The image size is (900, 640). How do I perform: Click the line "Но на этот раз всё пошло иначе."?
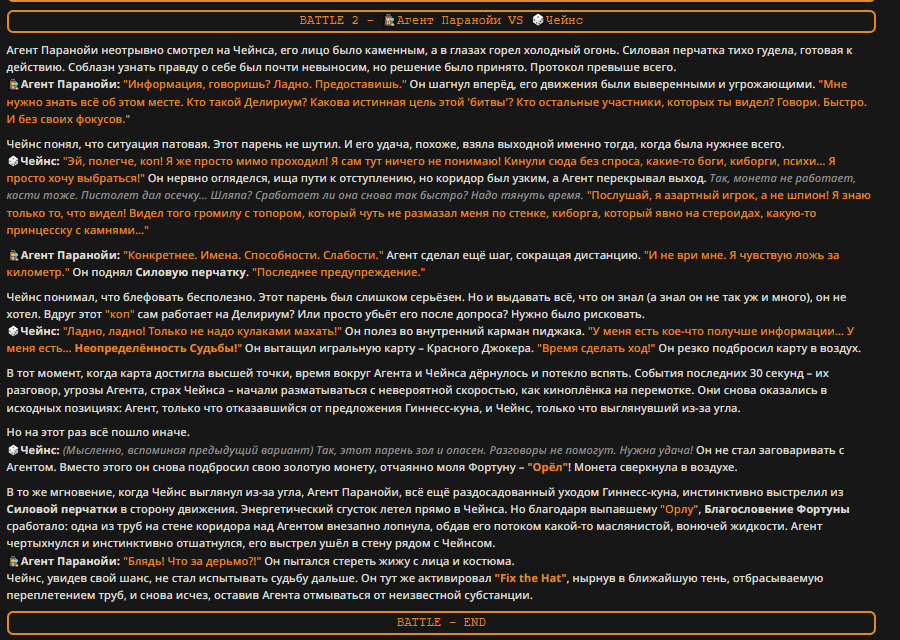tap(98, 432)
